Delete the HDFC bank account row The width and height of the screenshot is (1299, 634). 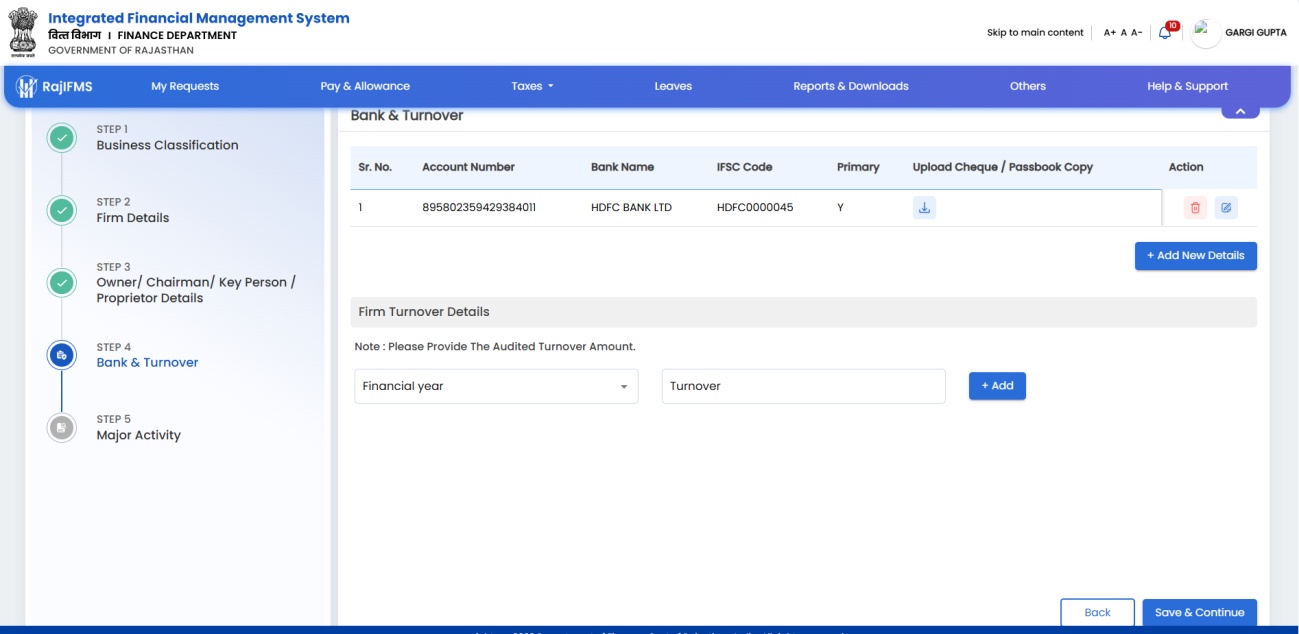[1194, 208]
